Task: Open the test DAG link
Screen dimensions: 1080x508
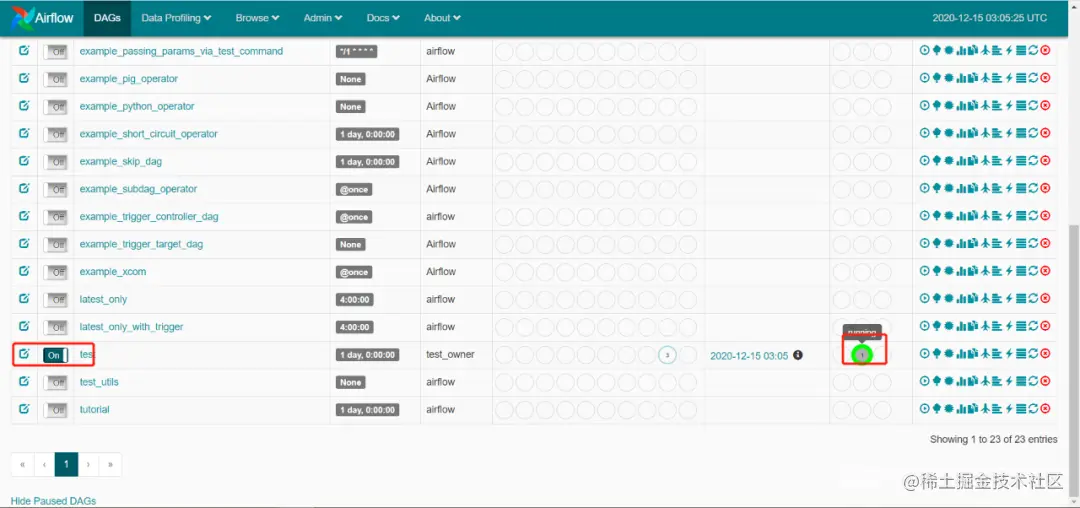Action: pyautogui.click(x=87, y=354)
